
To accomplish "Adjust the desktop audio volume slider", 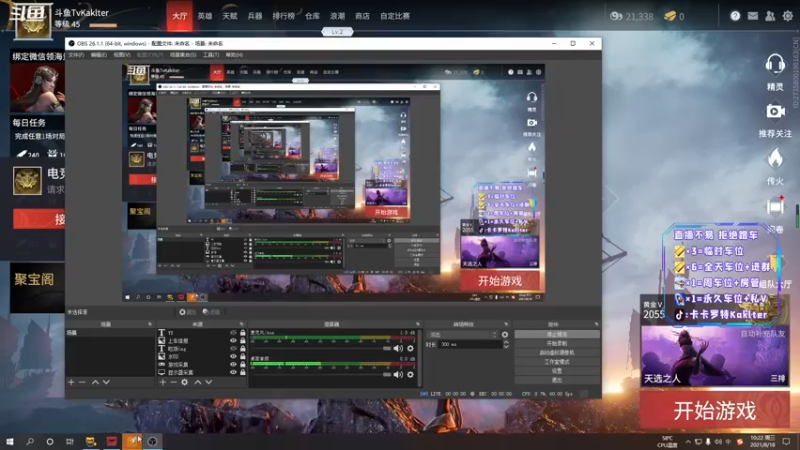I will [x=387, y=374].
